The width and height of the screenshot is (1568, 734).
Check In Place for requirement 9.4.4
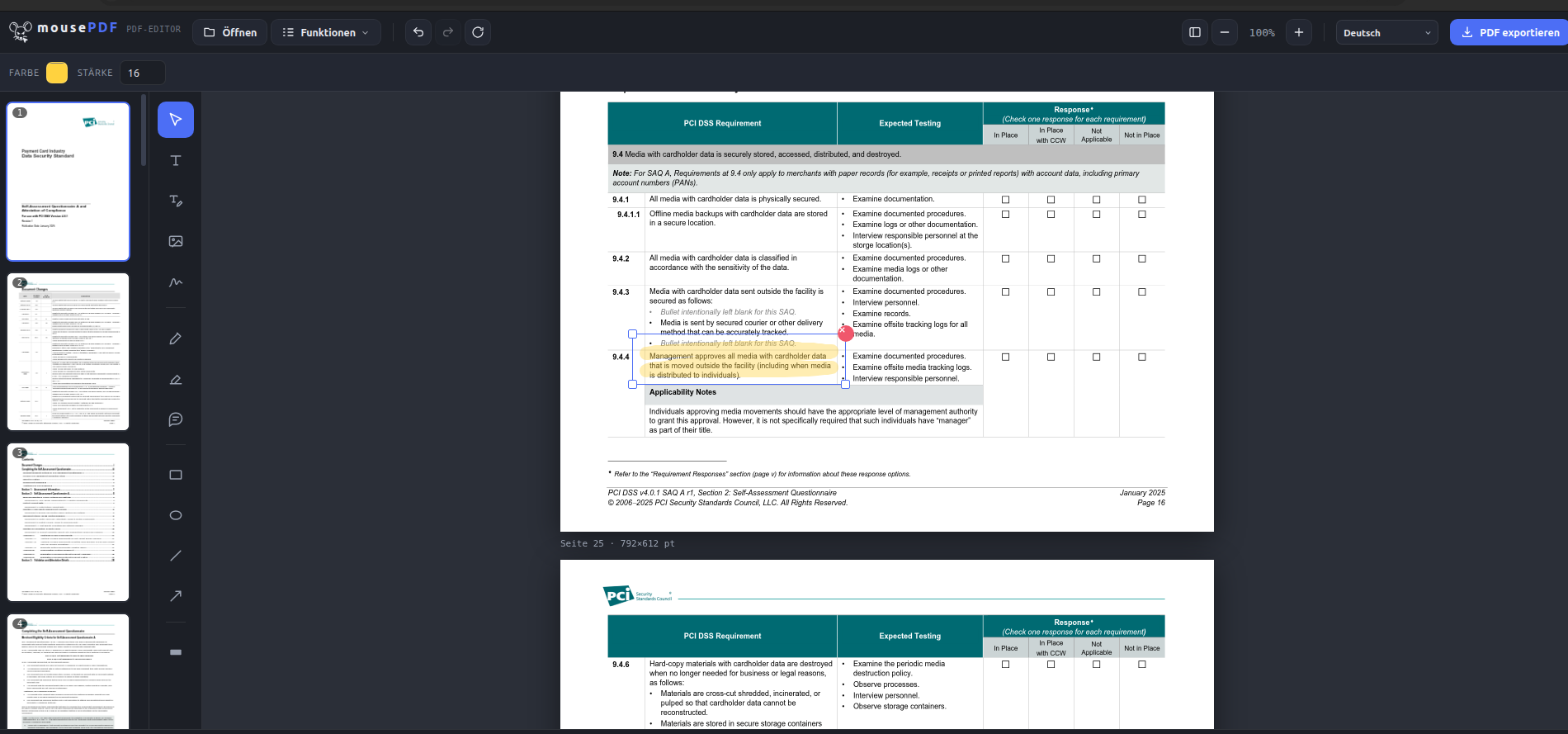coord(1005,358)
